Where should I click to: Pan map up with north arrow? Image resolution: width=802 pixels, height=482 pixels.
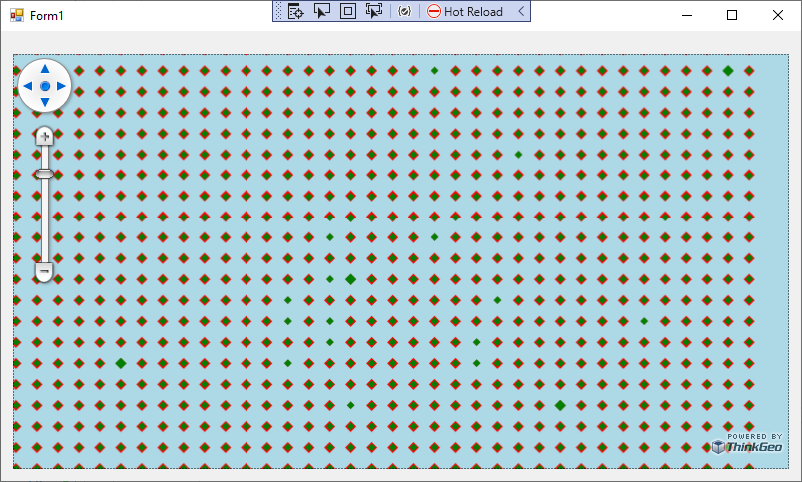(45, 69)
